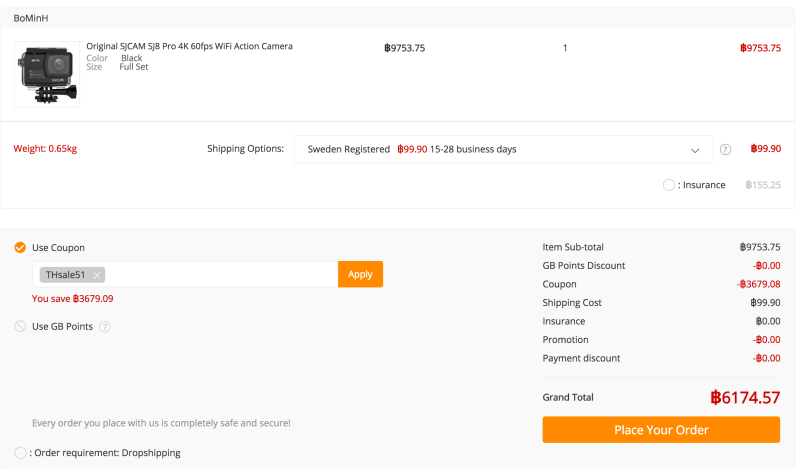Open the SJCAM SJ8 Pro camera thumbnail
The image size is (800, 469).
click(x=47, y=75)
